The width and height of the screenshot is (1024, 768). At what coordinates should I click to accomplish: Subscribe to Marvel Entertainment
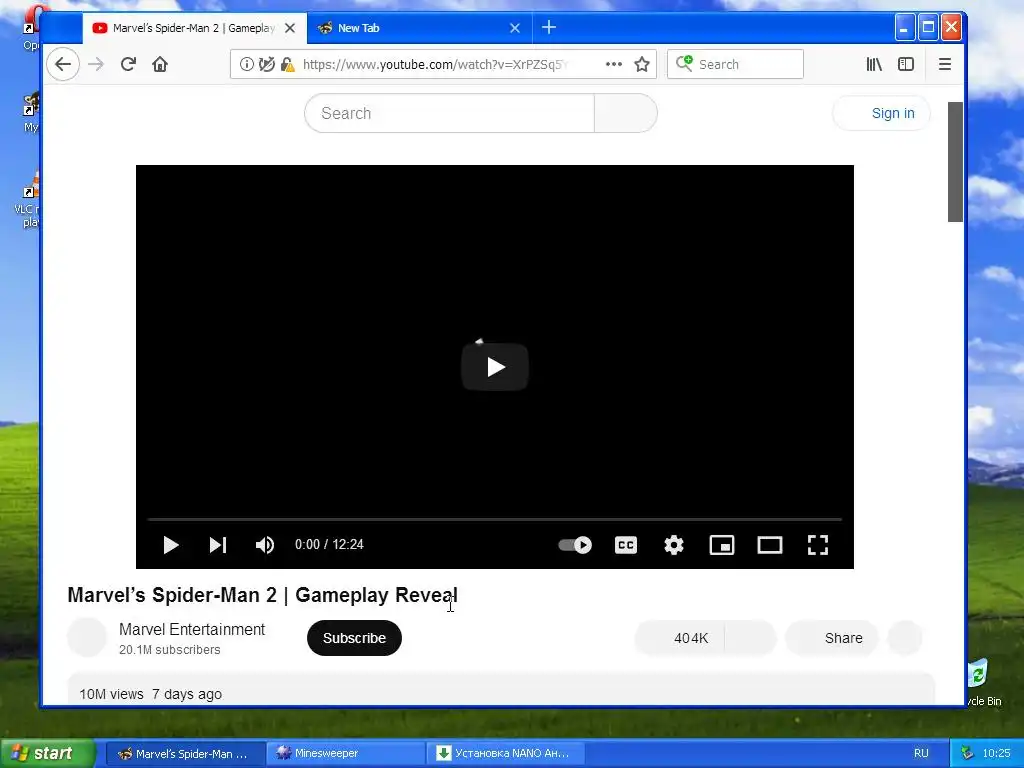pyautogui.click(x=355, y=638)
